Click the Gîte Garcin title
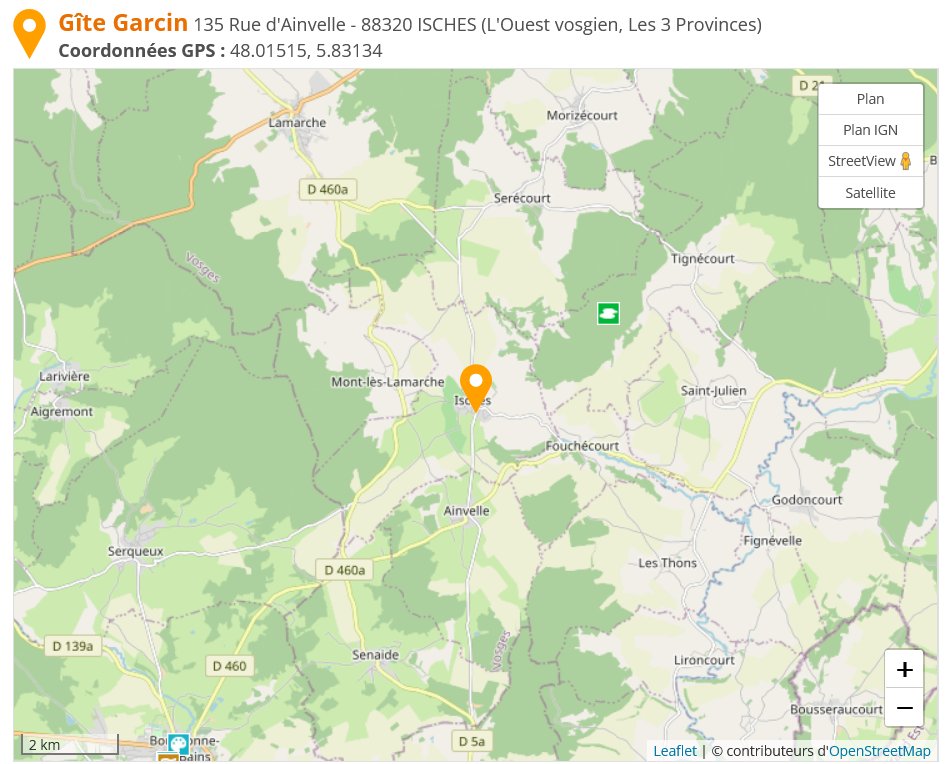 pos(123,23)
